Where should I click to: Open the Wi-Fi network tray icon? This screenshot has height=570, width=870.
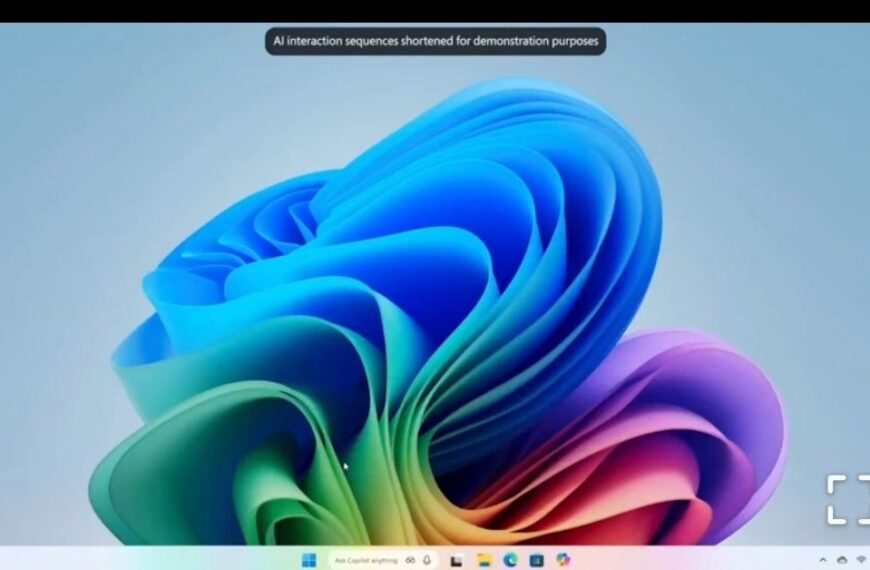(862, 561)
